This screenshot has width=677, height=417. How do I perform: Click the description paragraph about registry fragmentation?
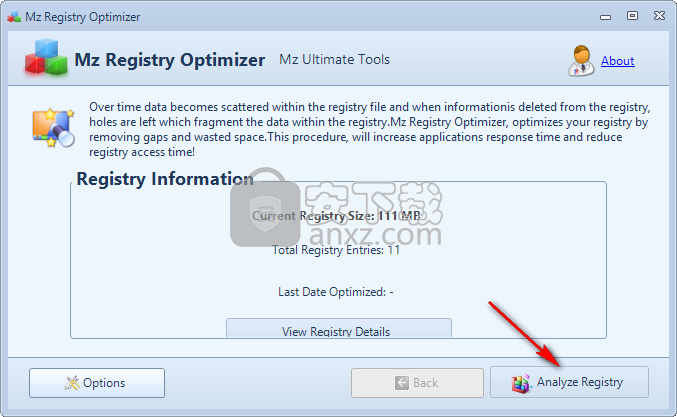pyautogui.click(x=370, y=130)
